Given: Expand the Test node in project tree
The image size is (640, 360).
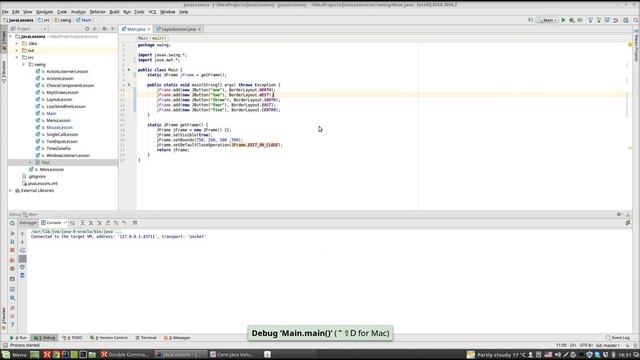Looking at the screenshot, I should pos(30,162).
